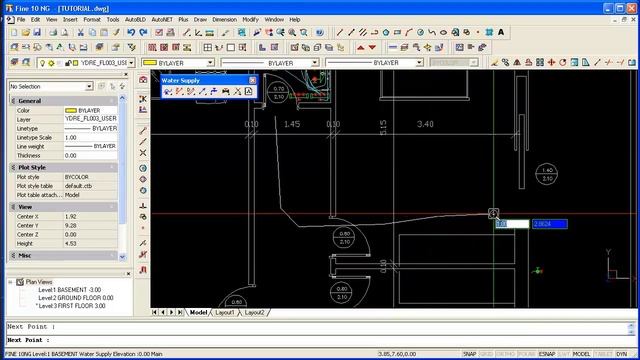Click the yellow Color BYLAYER swatch in properties
The height and width of the screenshot is (360, 640).
[x=71, y=111]
